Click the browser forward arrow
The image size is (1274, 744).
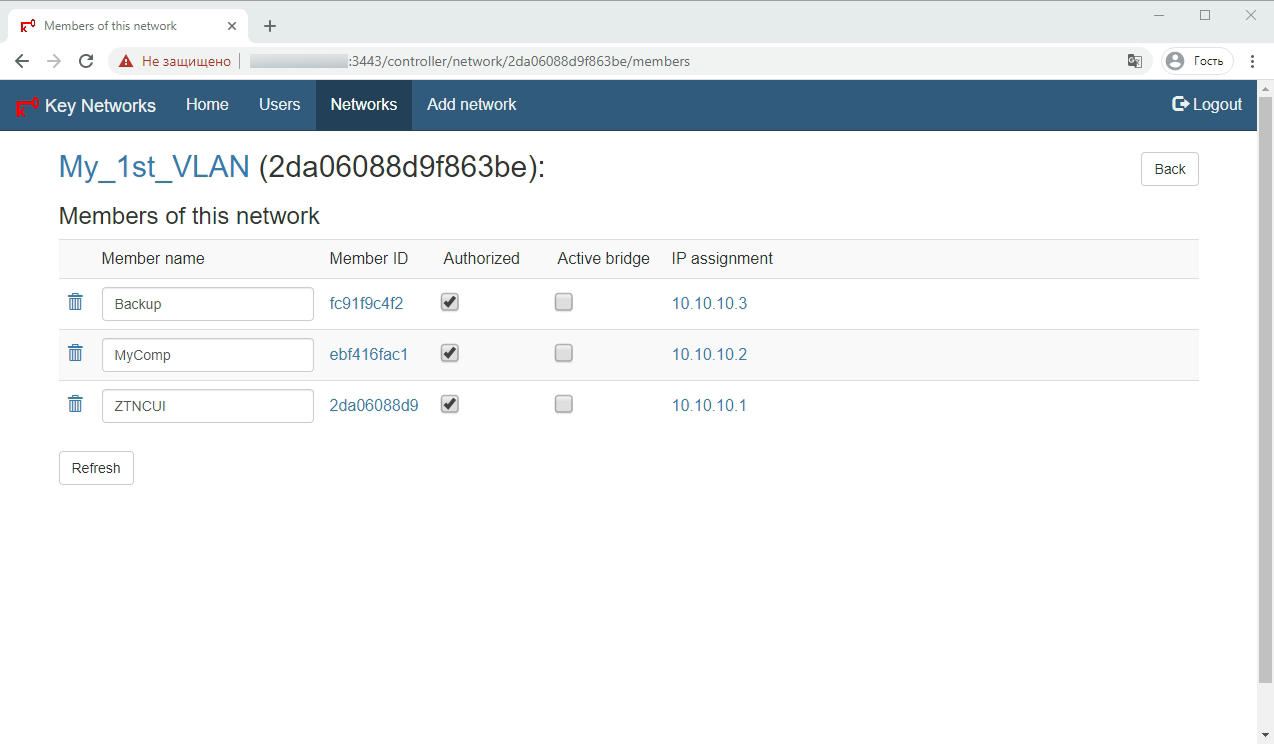[54, 61]
